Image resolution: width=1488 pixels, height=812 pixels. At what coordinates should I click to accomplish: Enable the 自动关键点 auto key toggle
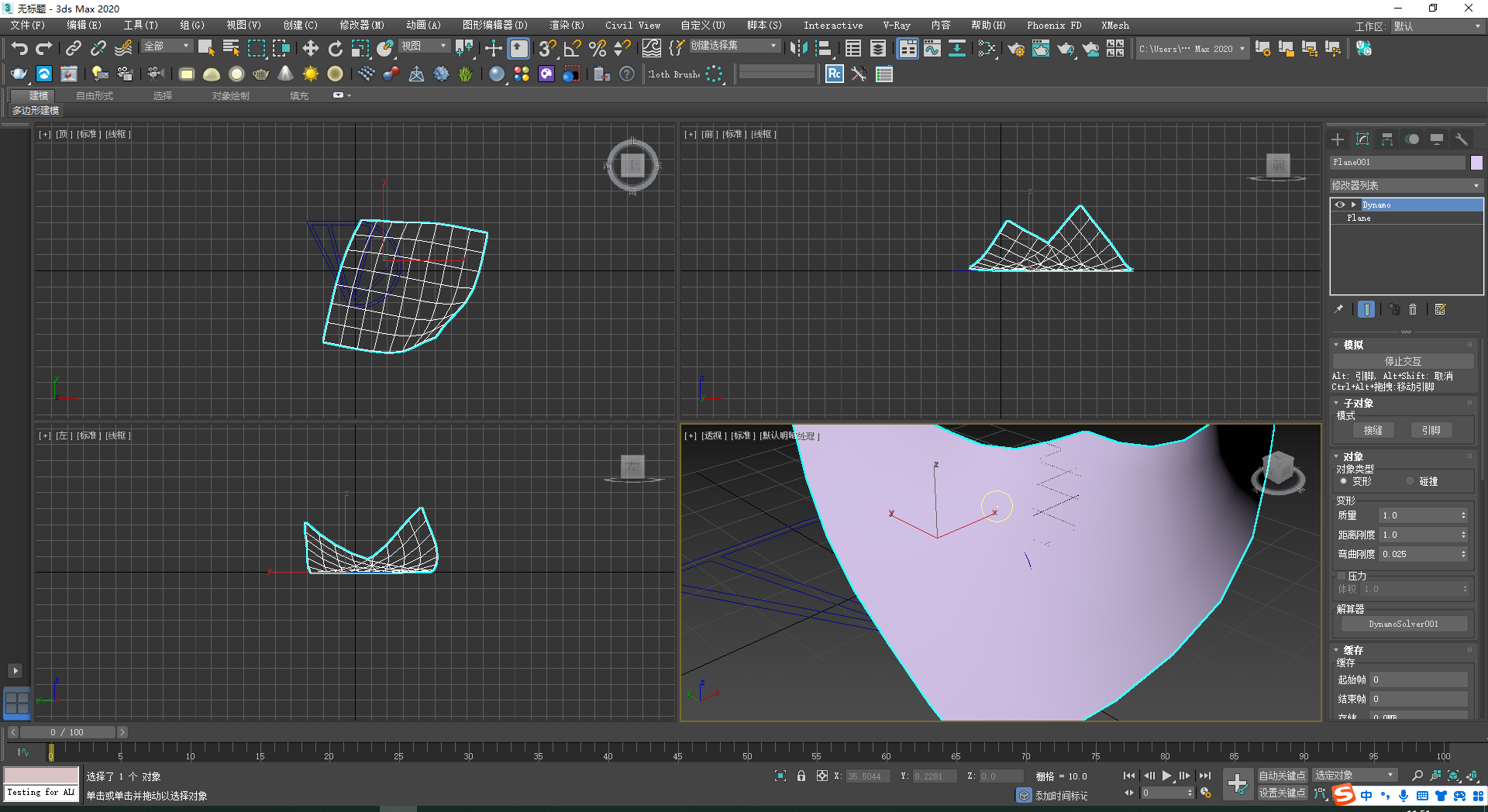[1282, 775]
